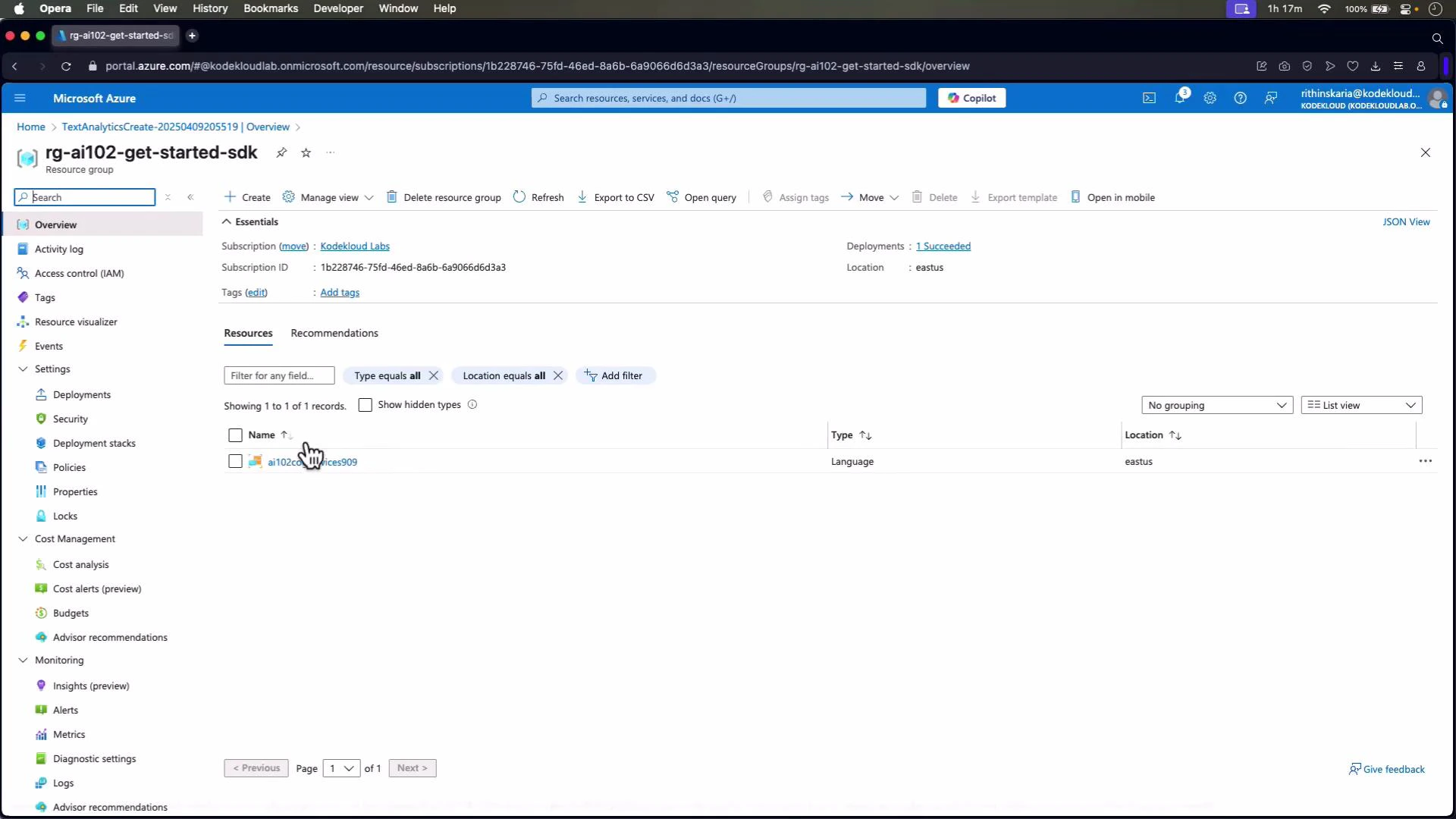
Task: Open the Move dropdown
Action: click(x=870, y=197)
